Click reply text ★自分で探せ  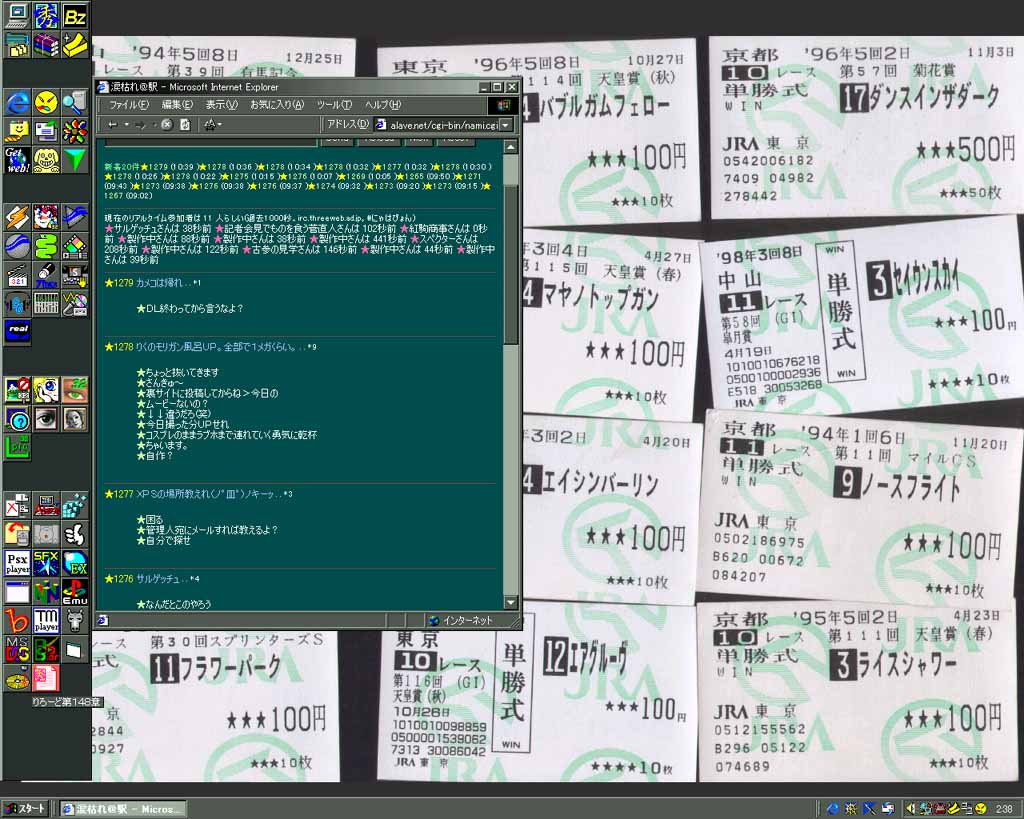pyautogui.click(x=163, y=541)
